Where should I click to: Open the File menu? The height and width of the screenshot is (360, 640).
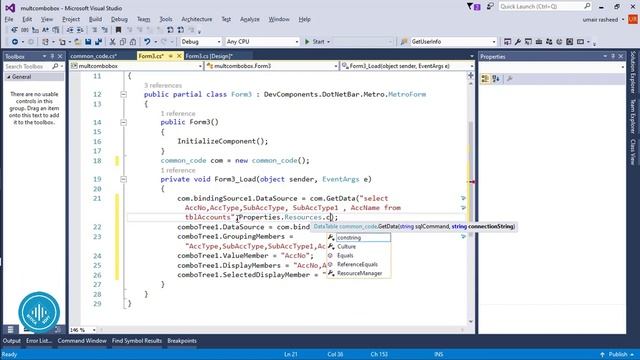tap(9, 19)
